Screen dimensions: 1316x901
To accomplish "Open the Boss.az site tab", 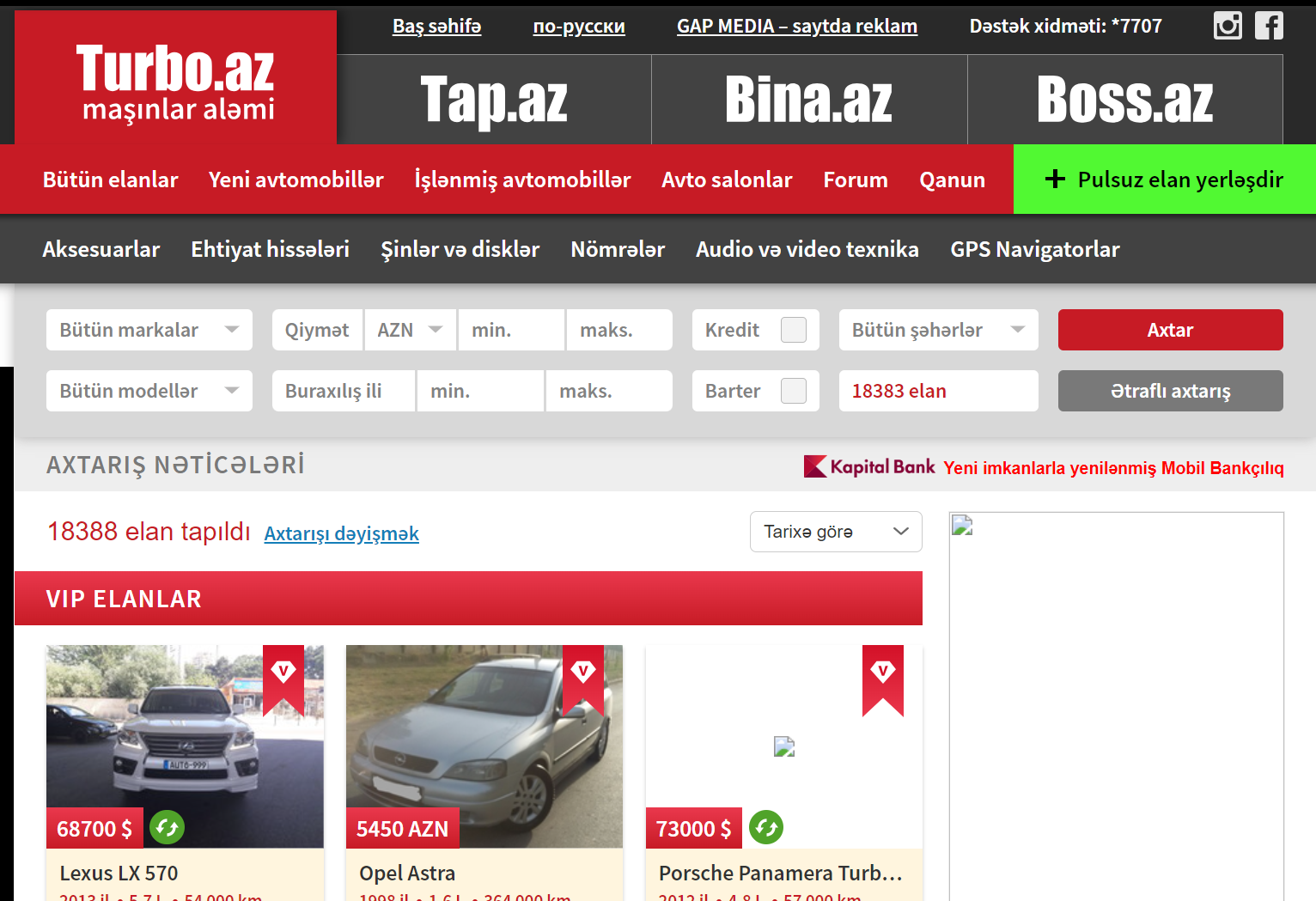I will tap(1125, 100).
